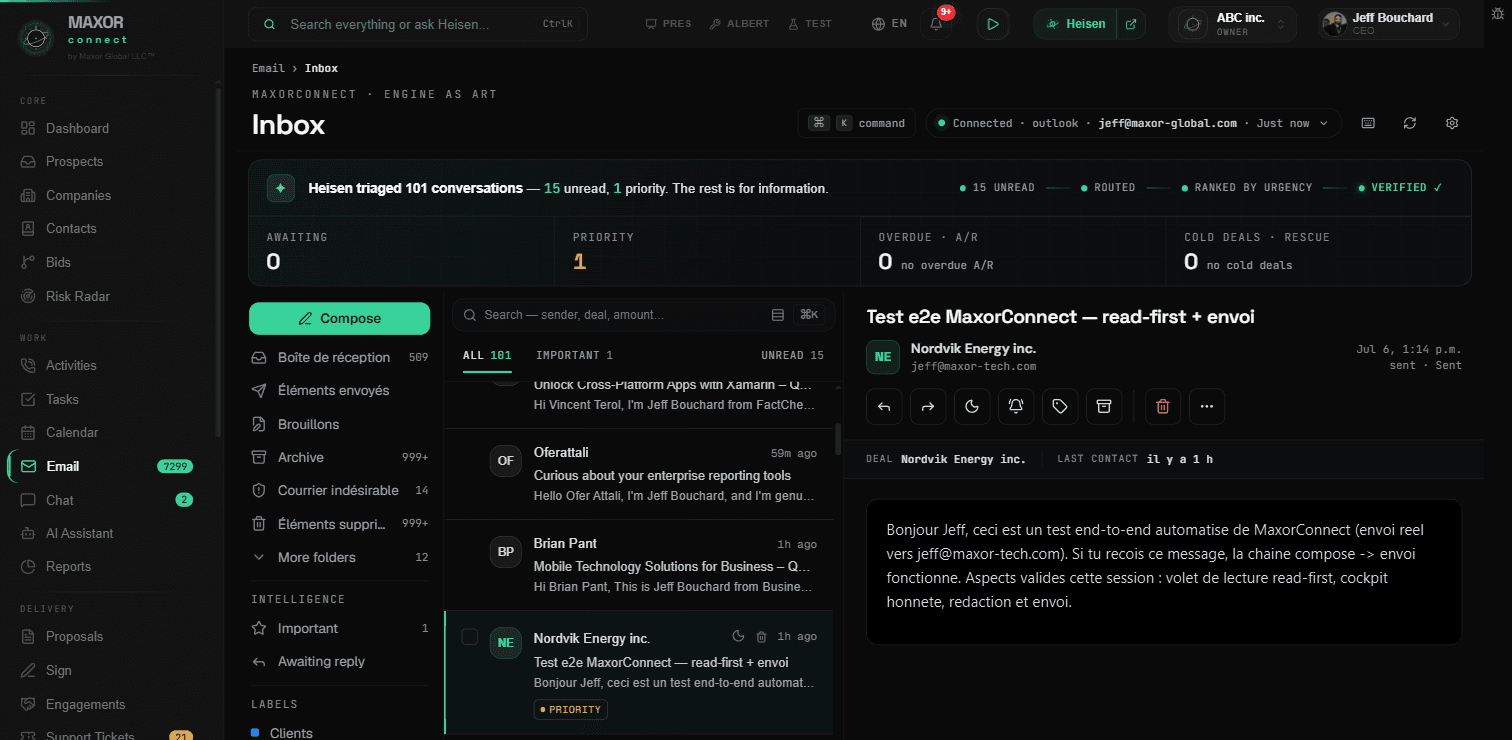Open Éléments supprimés folder

(339, 523)
